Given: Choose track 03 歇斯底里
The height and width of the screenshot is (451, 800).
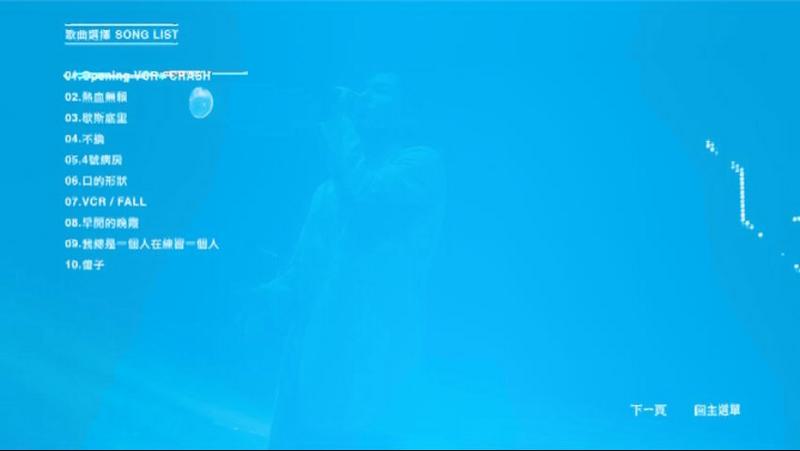Looking at the screenshot, I should point(96,118).
